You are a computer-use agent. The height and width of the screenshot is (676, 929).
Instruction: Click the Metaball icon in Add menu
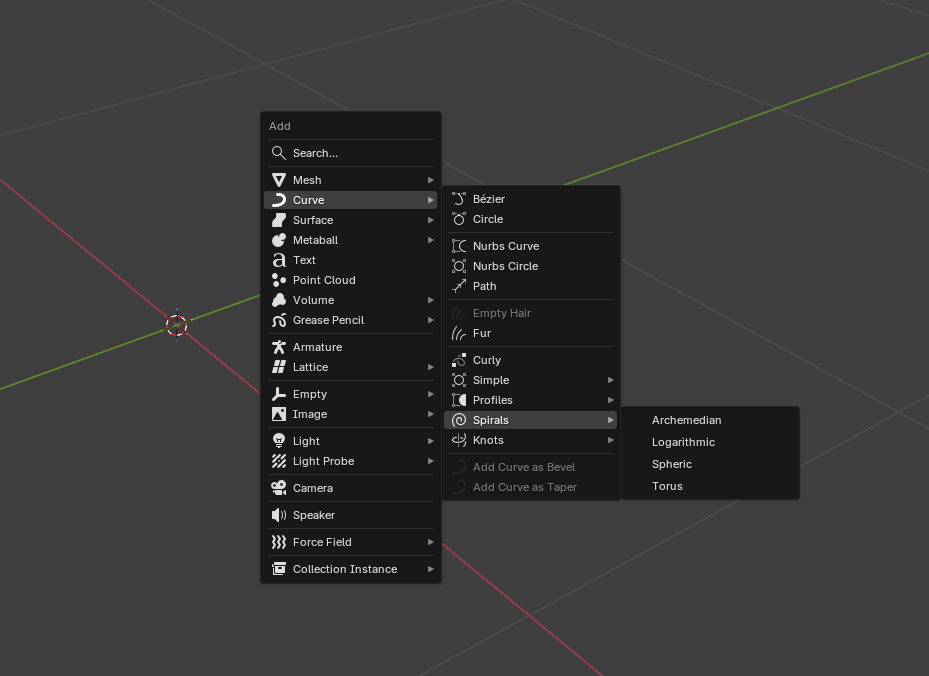click(279, 240)
